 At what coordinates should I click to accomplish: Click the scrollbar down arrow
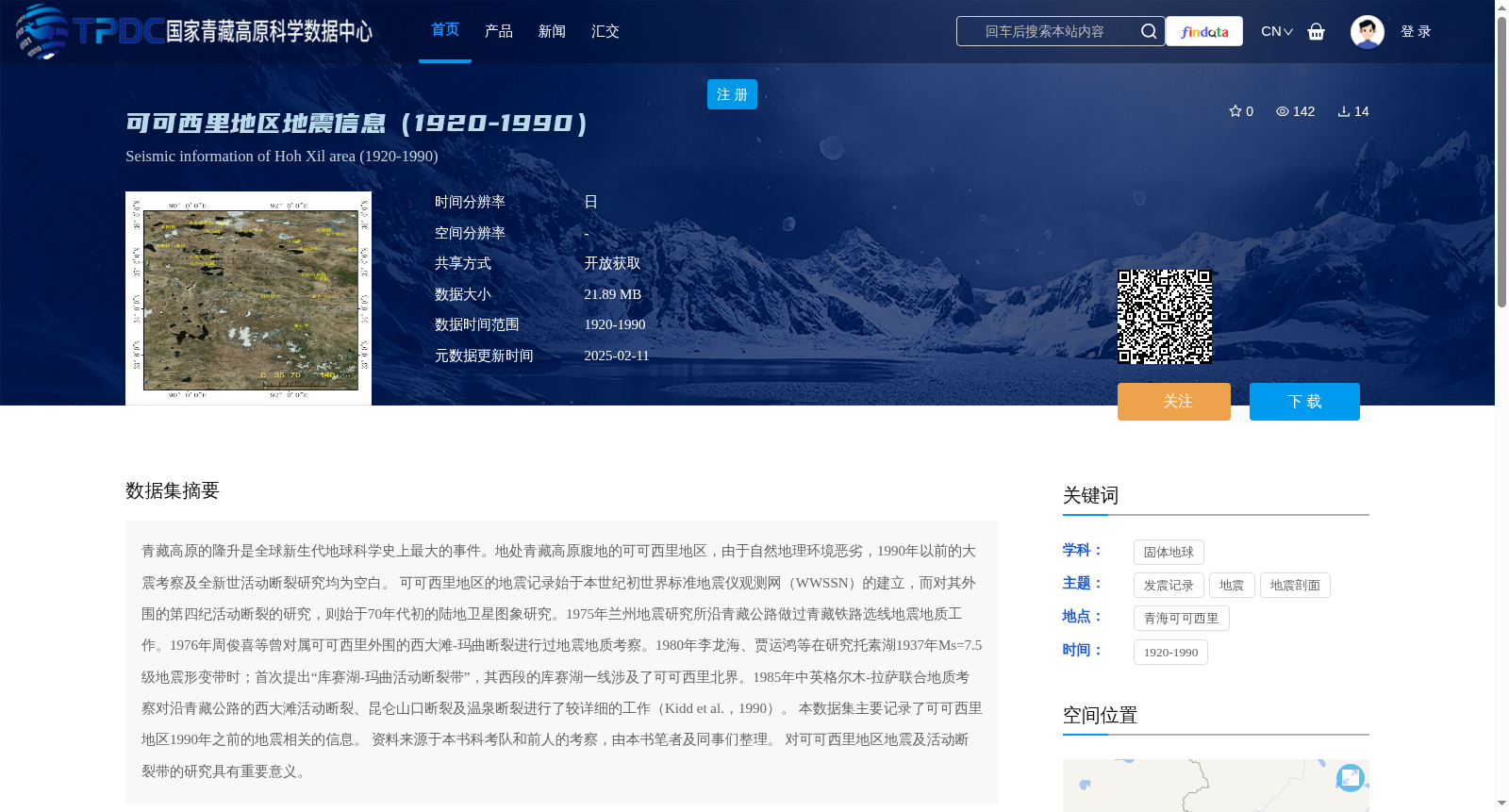1501,804
